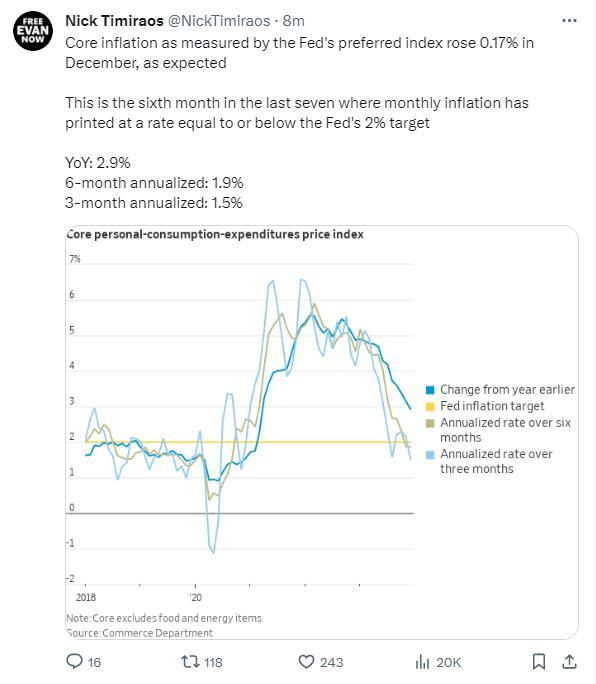596x684 pixels.
Task: Open the view analytics bar icon
Action: point(422,662)
